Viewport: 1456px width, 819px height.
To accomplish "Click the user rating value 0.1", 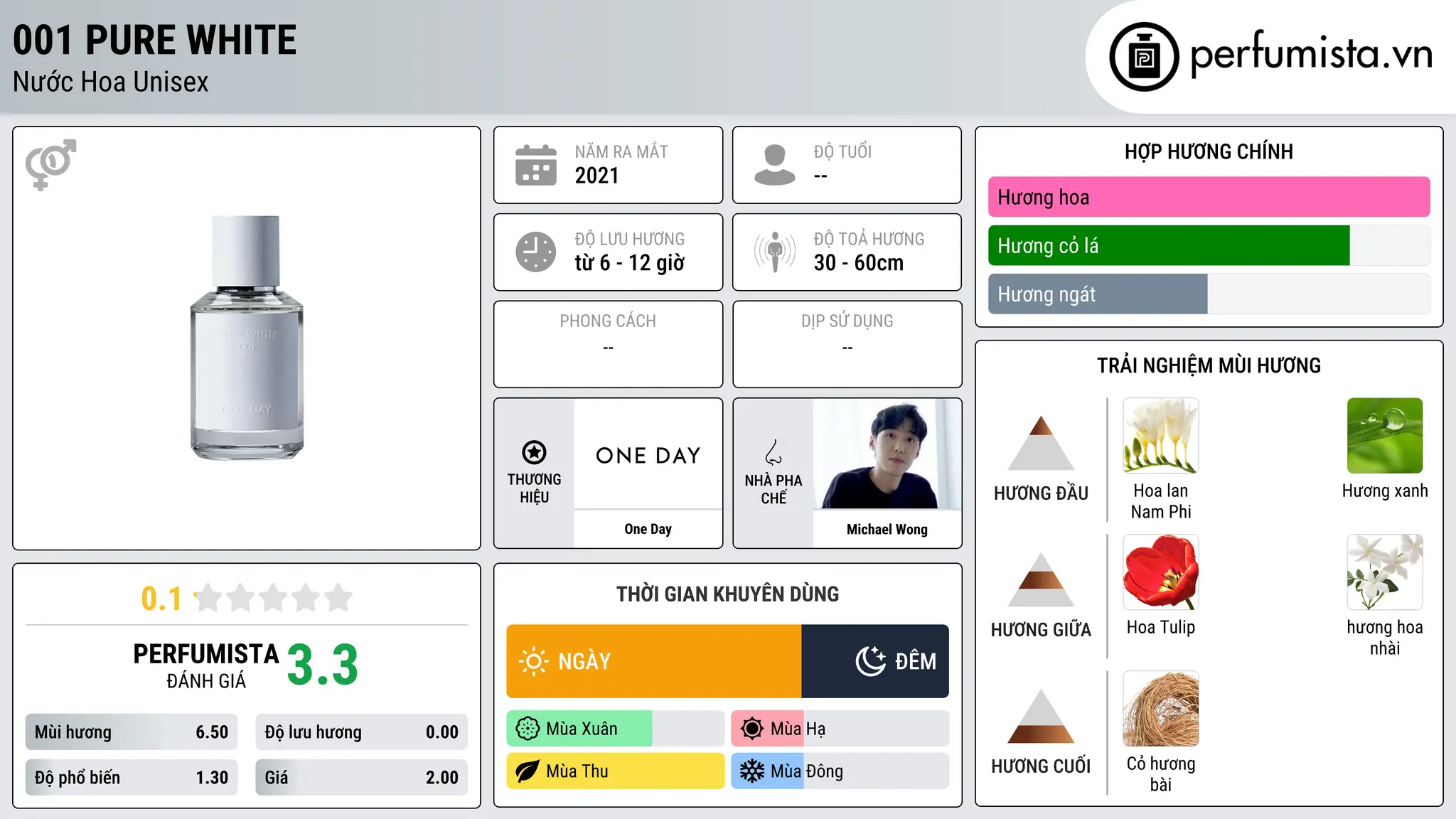I will [161, 599].
